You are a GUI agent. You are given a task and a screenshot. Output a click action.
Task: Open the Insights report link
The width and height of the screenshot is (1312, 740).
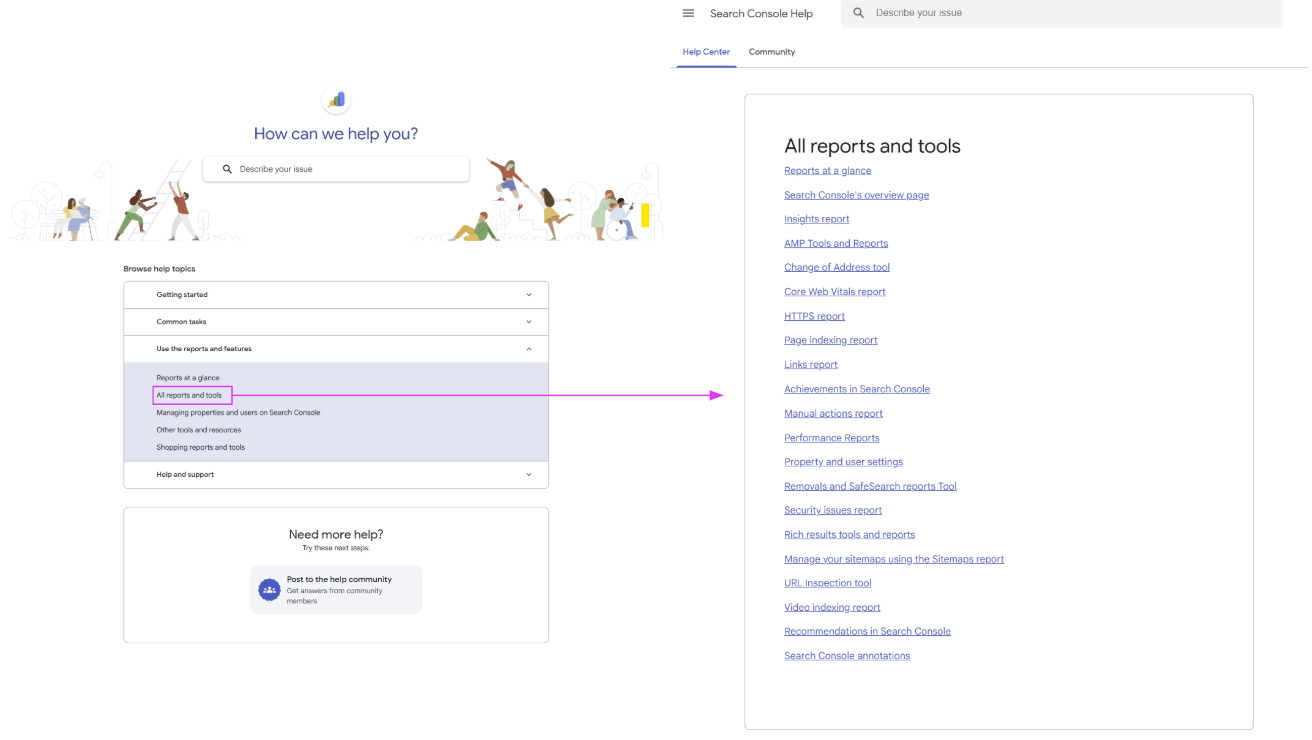817,219
